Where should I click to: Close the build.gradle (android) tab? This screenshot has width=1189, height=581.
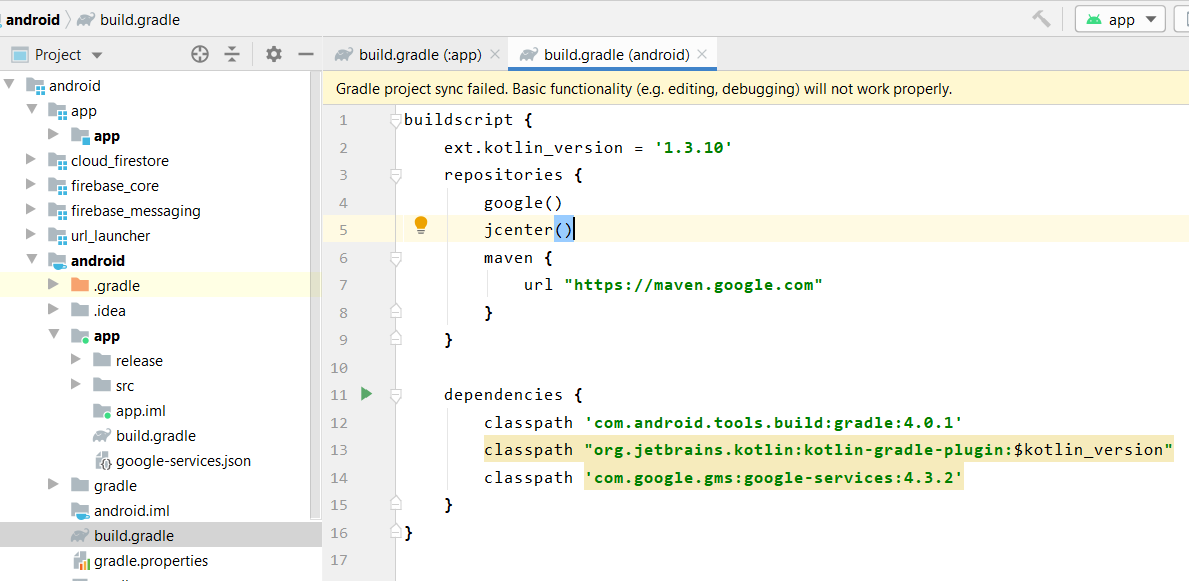tap(701, 55)
